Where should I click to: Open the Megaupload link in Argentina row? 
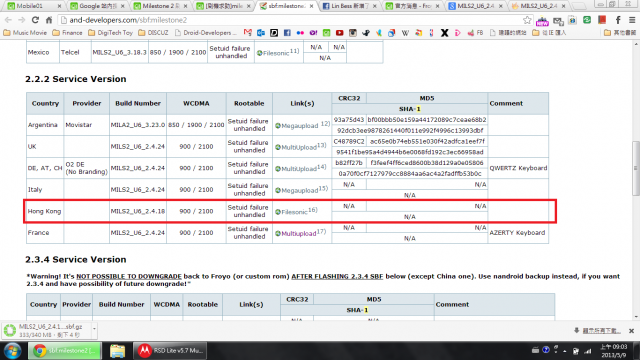click(x=299, y=126)
